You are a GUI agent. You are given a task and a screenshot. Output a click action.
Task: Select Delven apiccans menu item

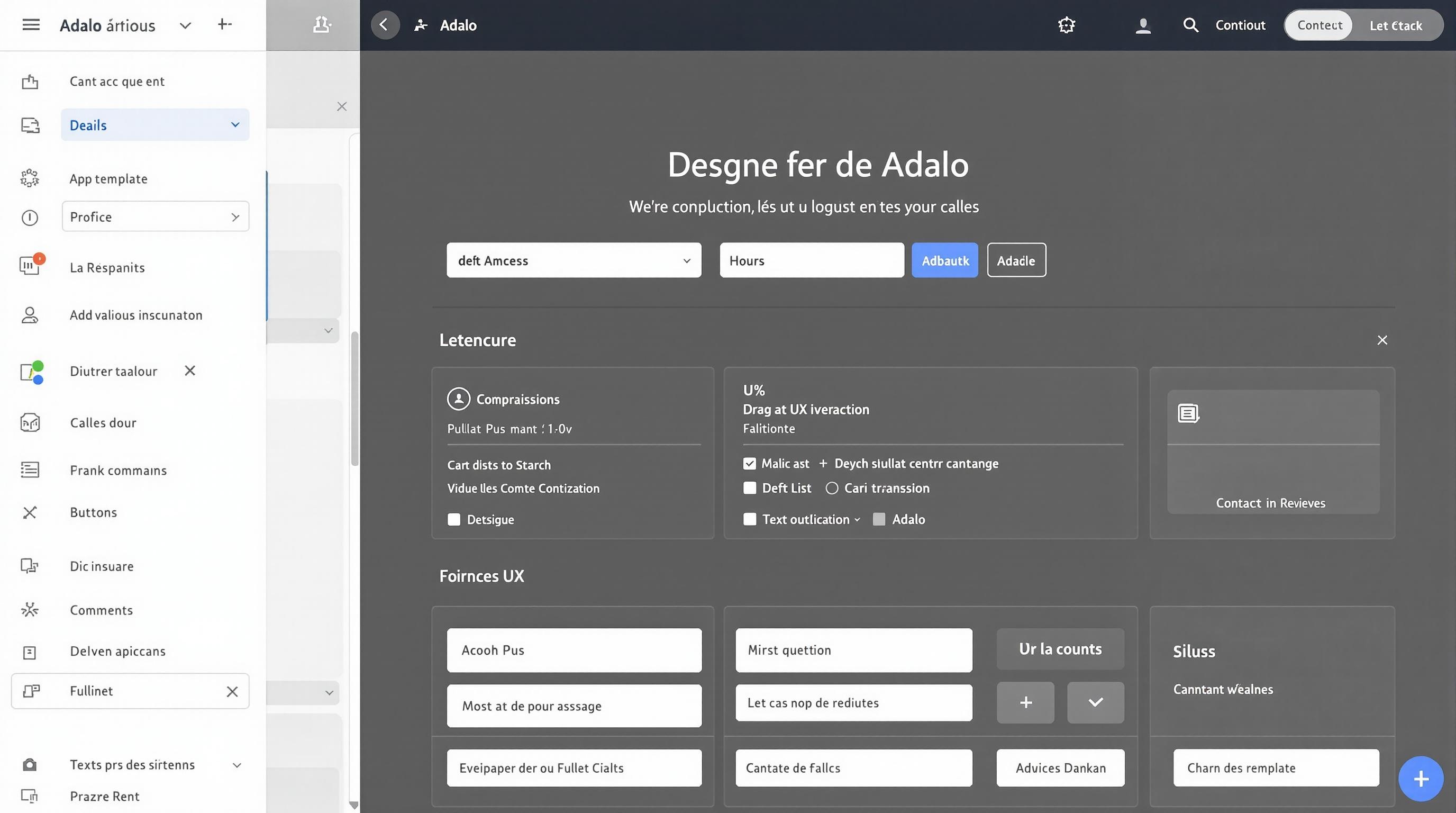click(x=117, y=651)
